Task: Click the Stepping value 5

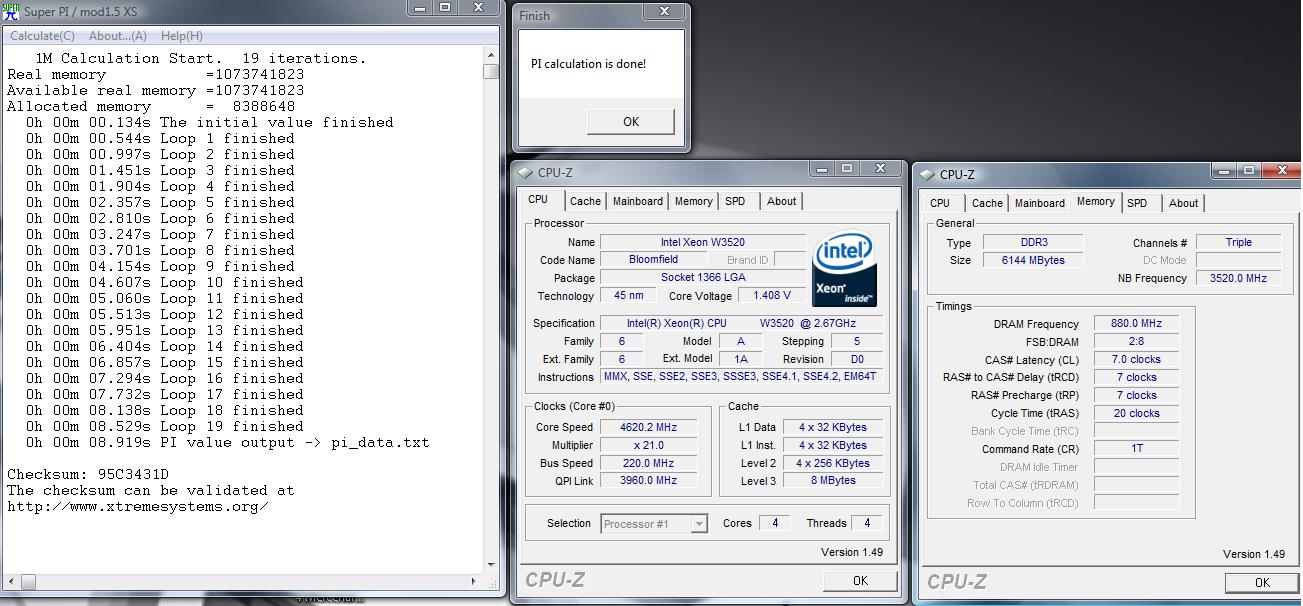Action: (x=856, y=341)
